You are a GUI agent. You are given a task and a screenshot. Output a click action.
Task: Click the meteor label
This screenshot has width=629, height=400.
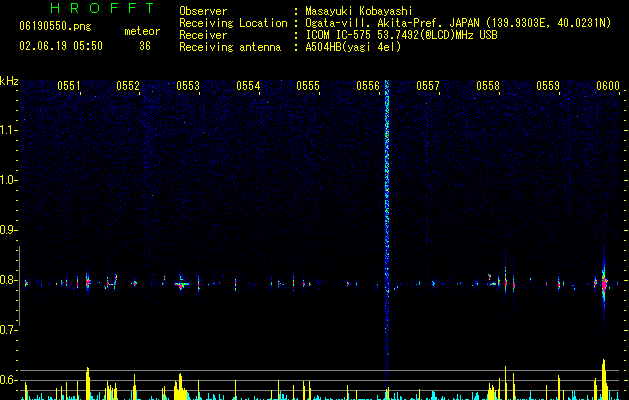[x=142, y=31]
